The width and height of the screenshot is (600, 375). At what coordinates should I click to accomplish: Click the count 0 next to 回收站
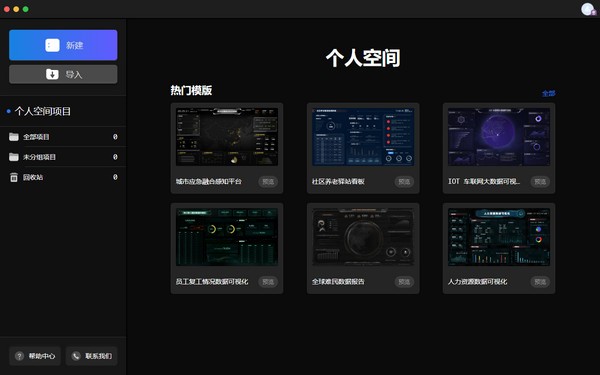tap(115, 177)
